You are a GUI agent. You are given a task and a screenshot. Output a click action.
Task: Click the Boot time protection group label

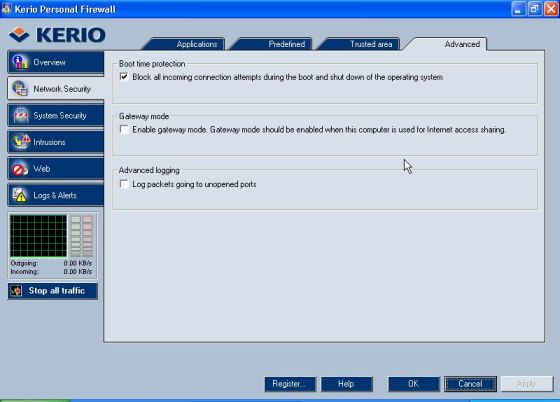coord(152,64)
